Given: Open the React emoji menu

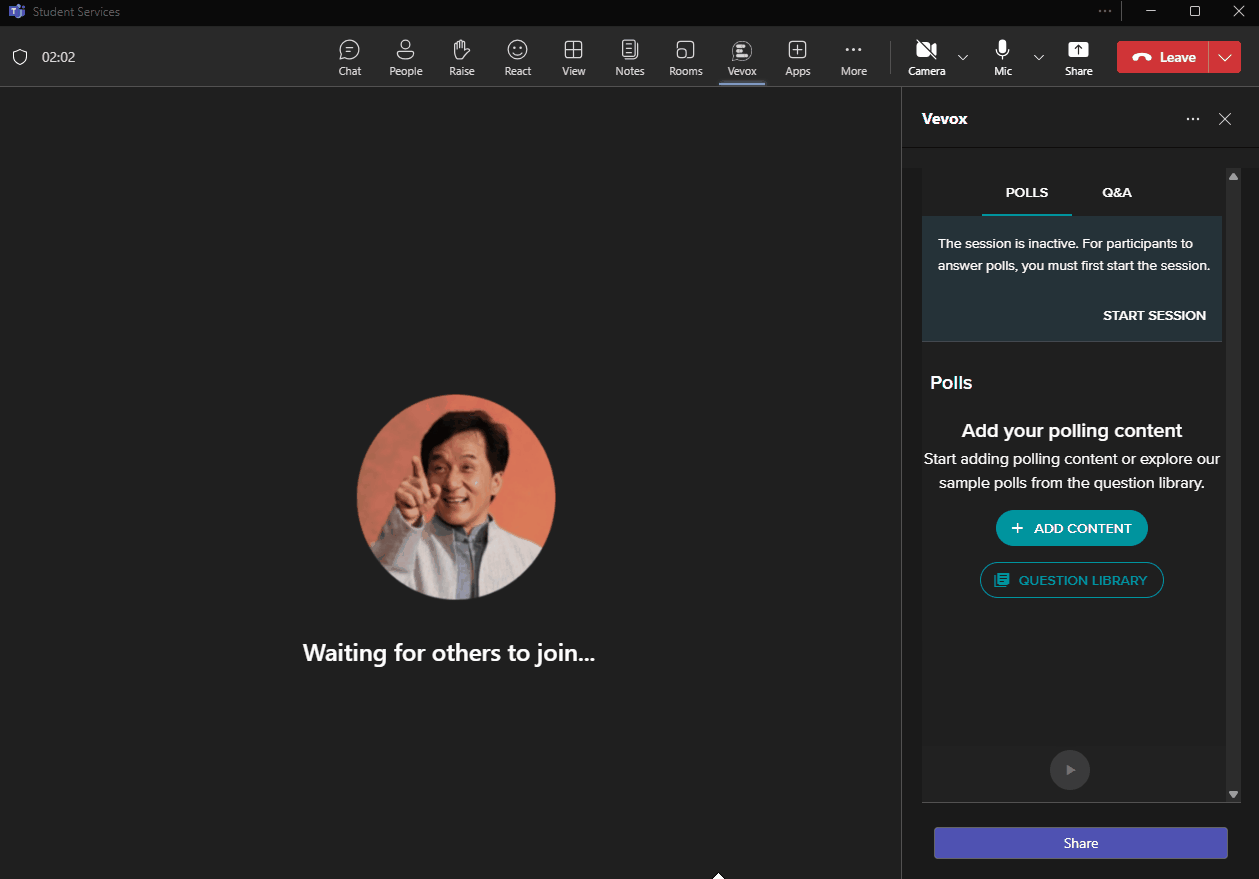Looking at the screenshot, I should point(518,57).
